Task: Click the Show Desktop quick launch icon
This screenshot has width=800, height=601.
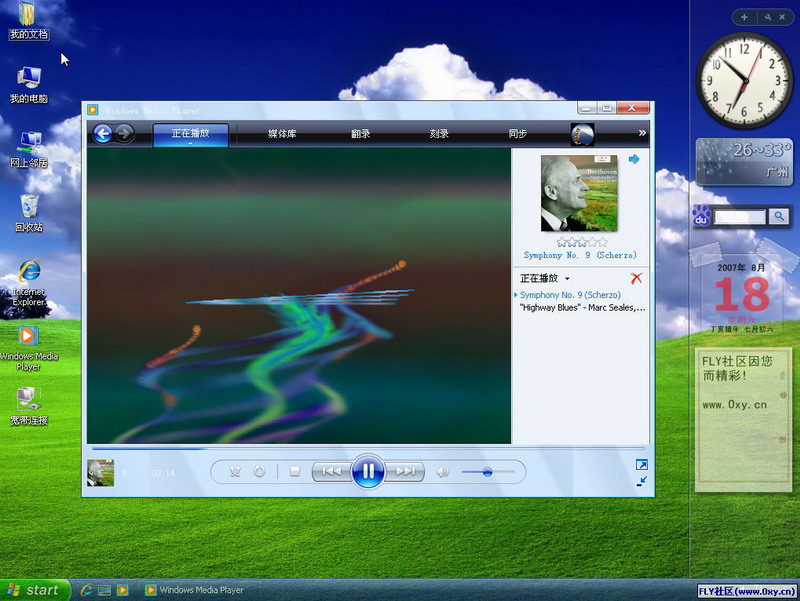Action: (x=105, y=590)
